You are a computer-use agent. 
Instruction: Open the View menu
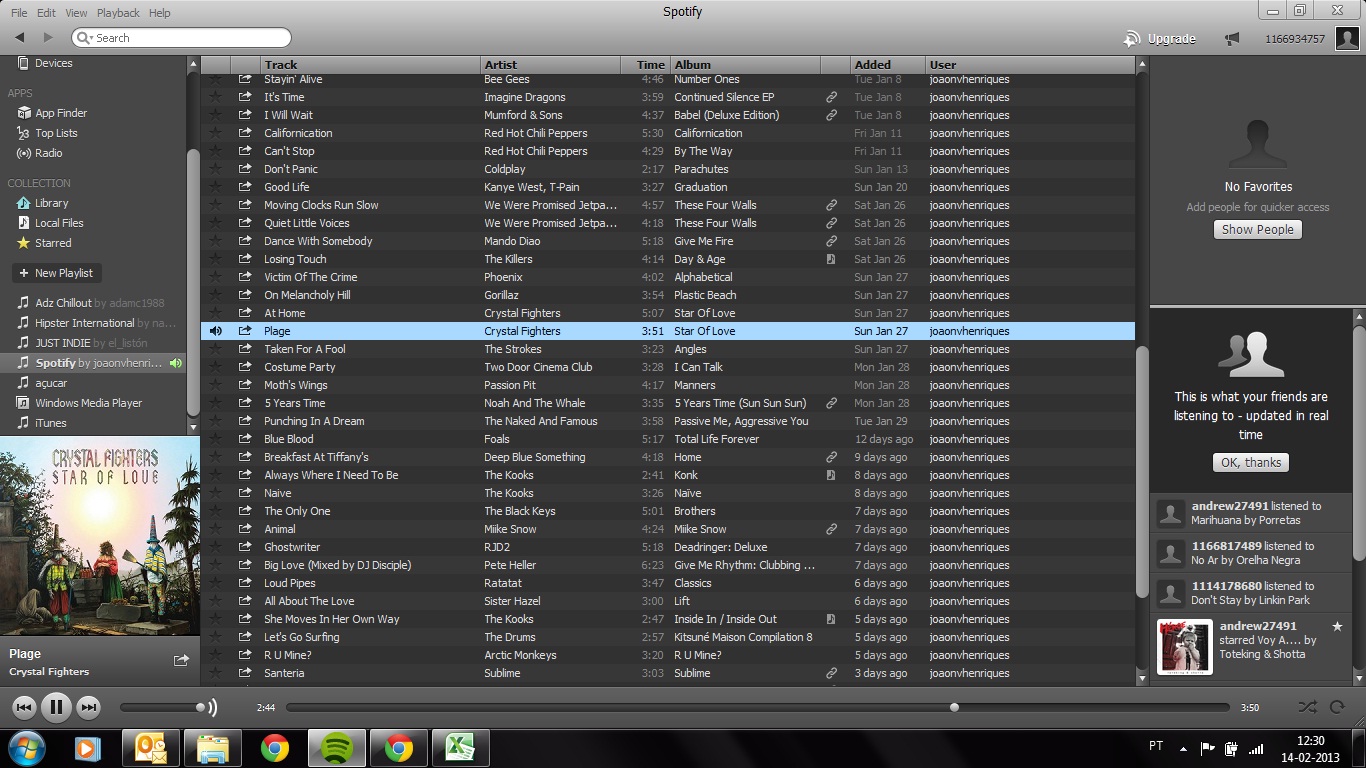76,13
